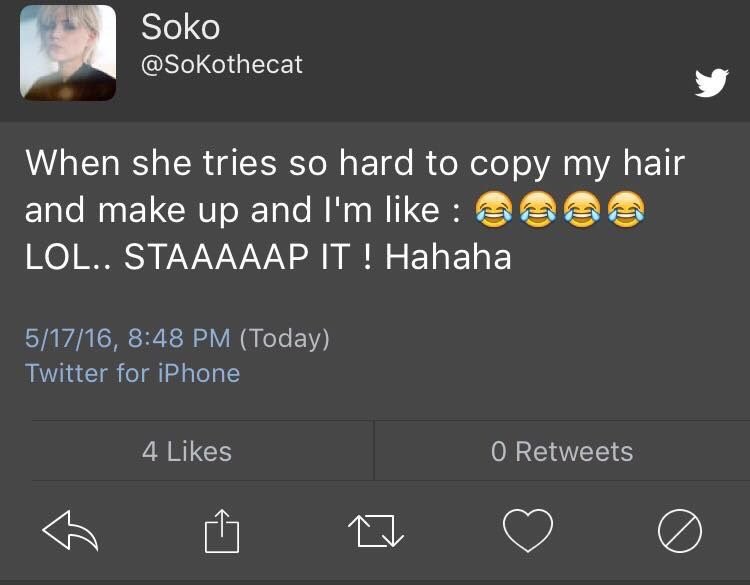View the 0 Retweets list
Image resolution: width=750 pixels, height=585 pixels.
(562, 452)
